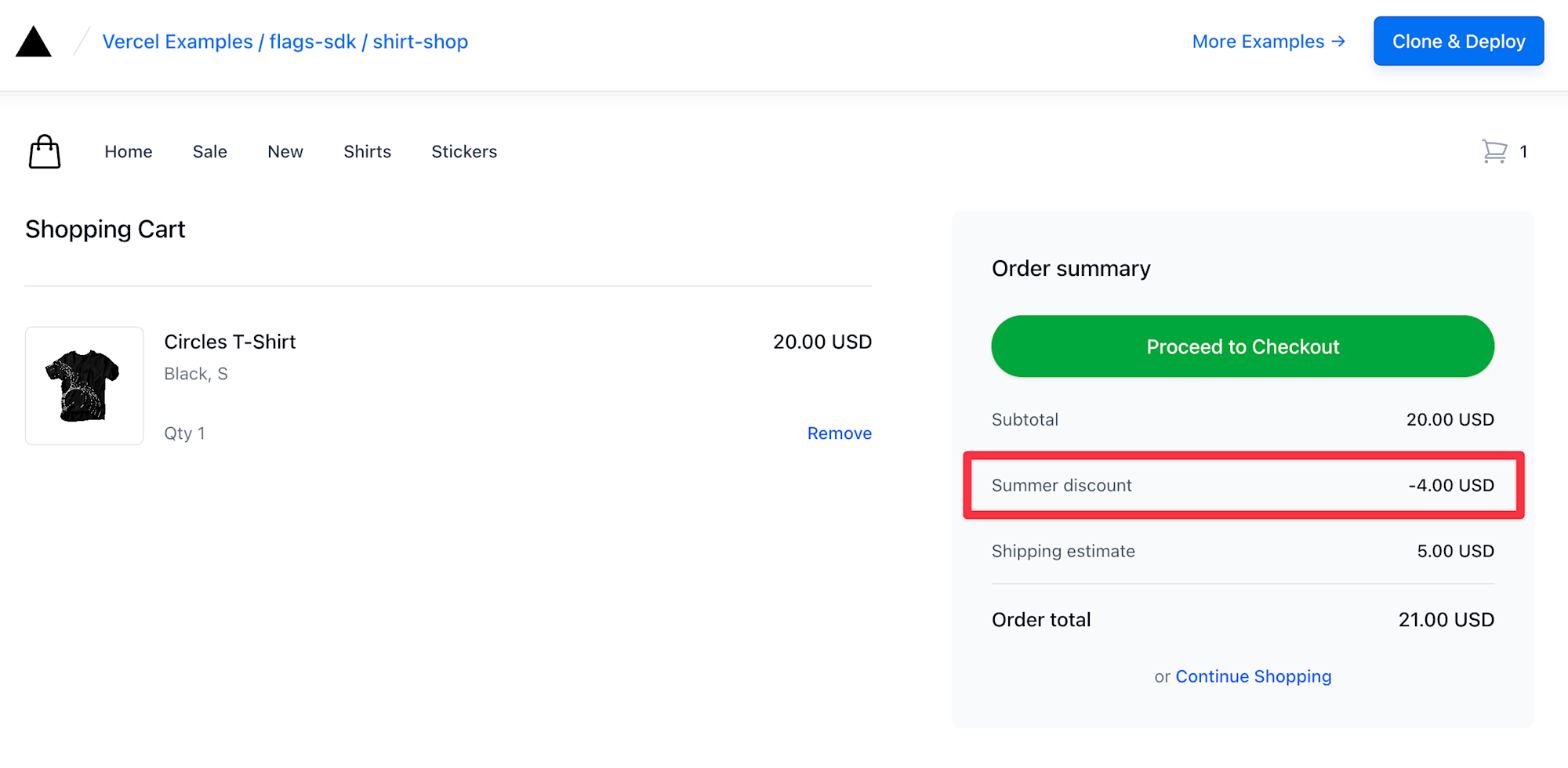
Task: Go to the Home nav item
Action: pyautogui.click(x=129, y=151)
